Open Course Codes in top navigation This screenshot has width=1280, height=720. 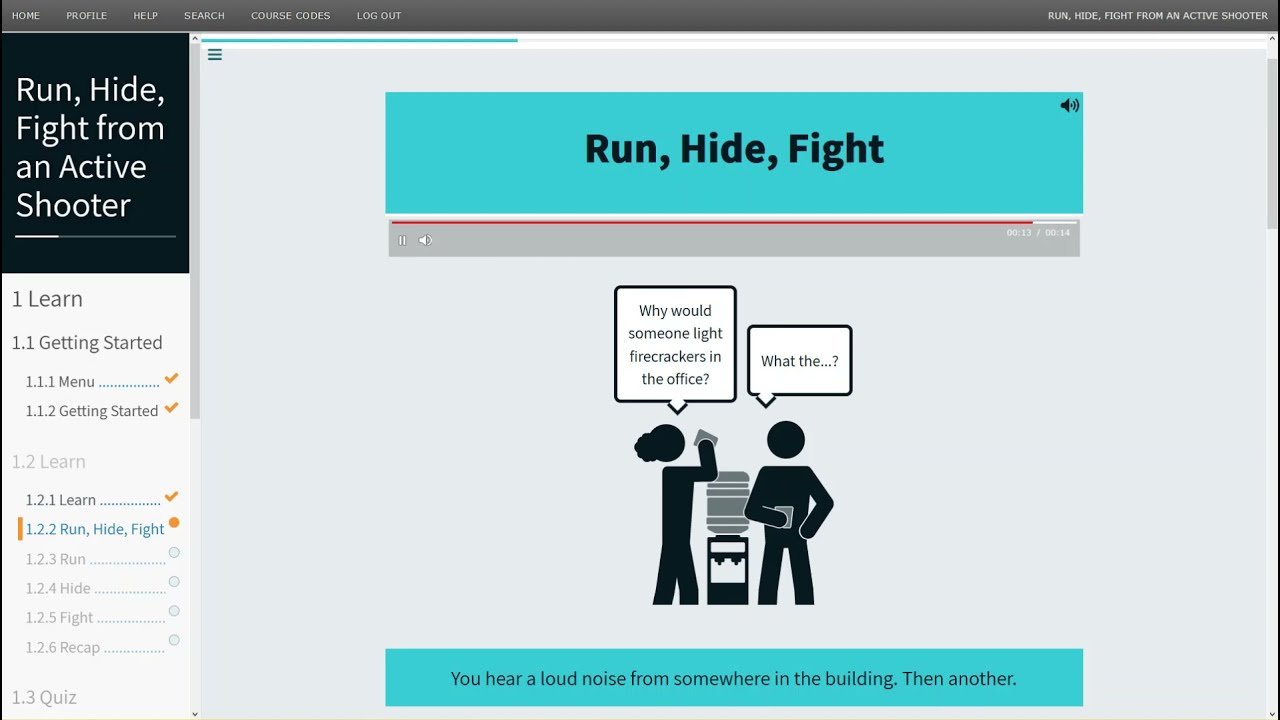290,16
